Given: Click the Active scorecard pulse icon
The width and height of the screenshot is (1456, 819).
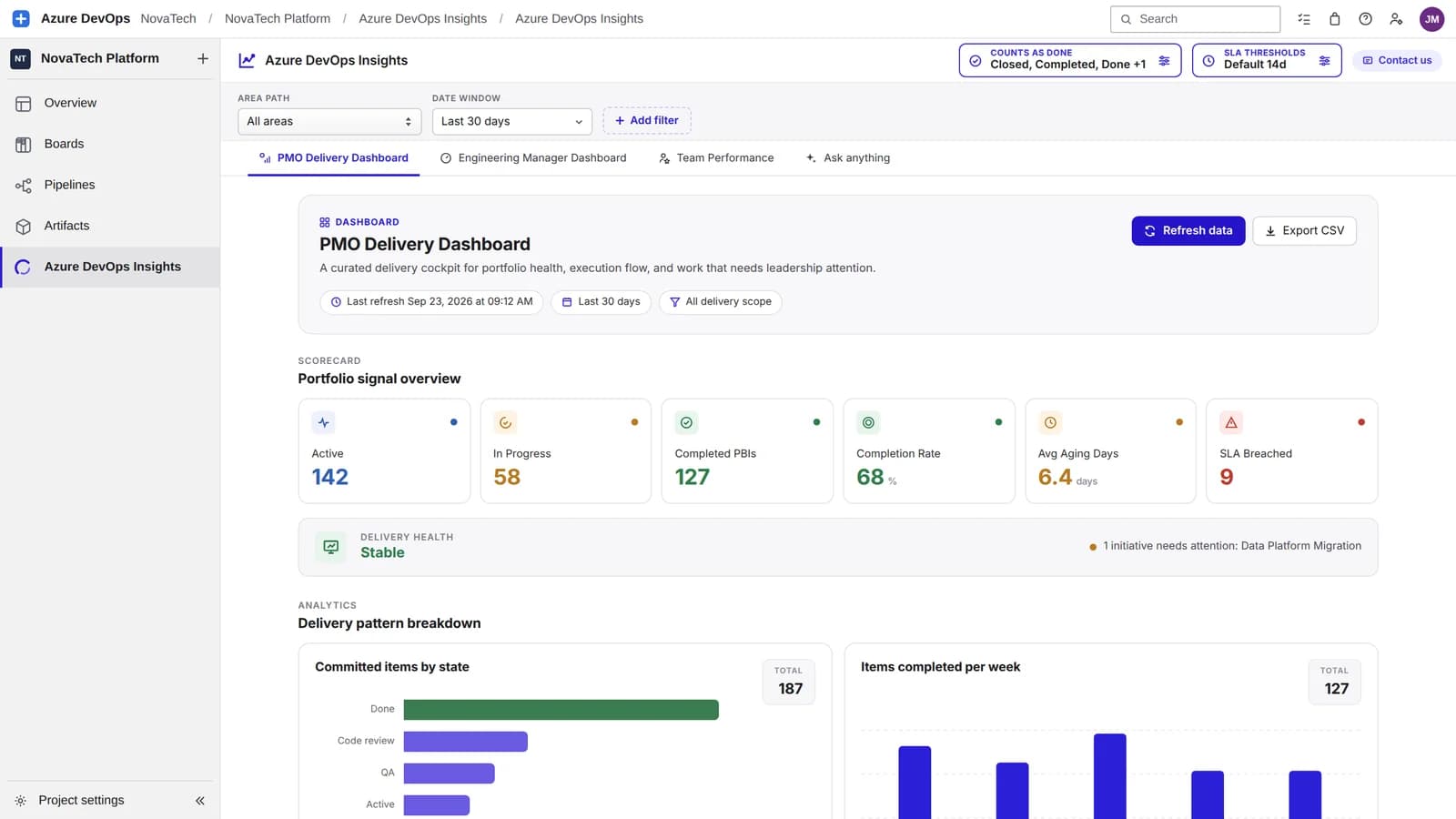Looking at the screenshot, I should (x=323, y=422).
